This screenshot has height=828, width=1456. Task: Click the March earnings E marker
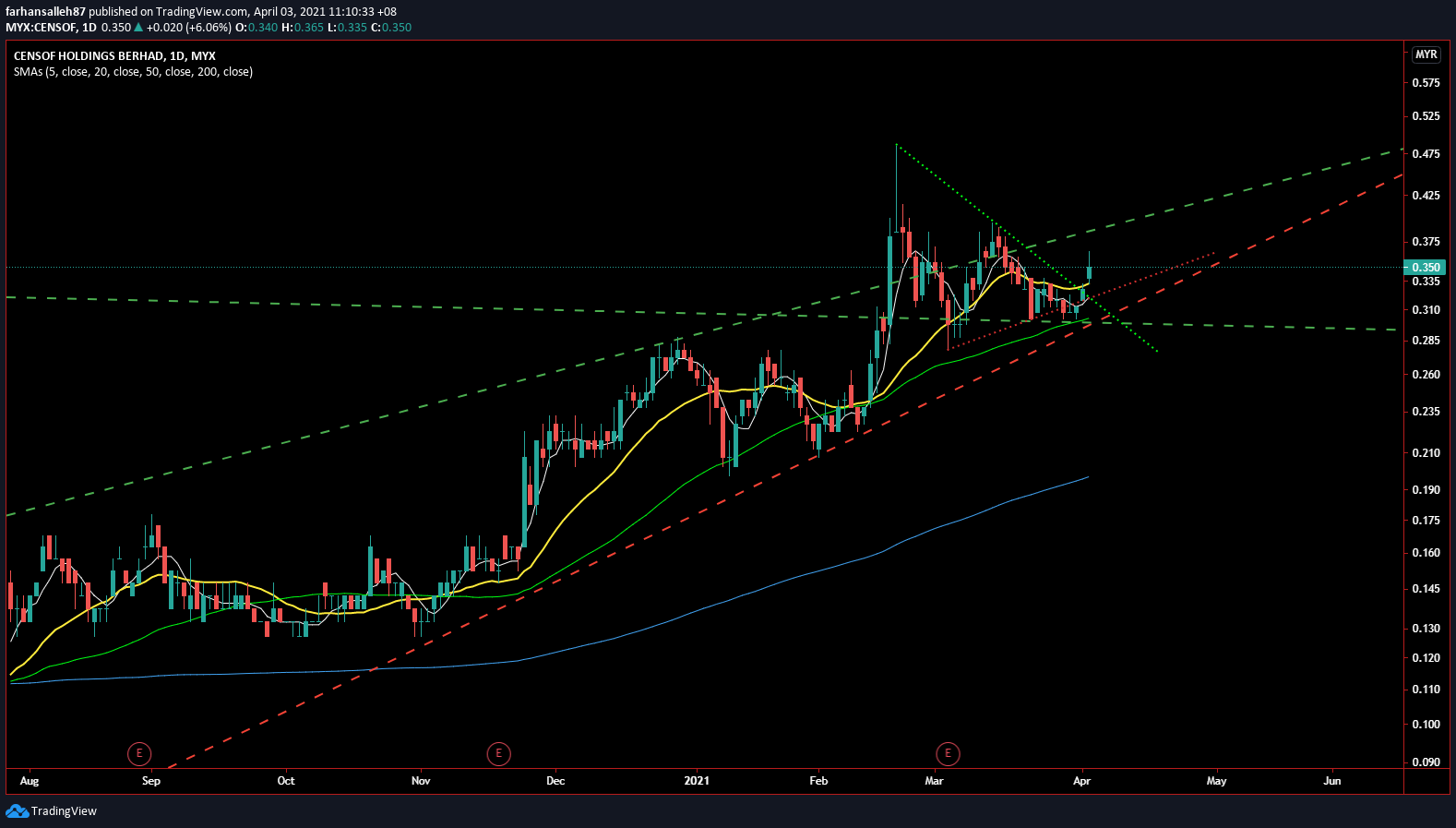[x=948, y=754]
